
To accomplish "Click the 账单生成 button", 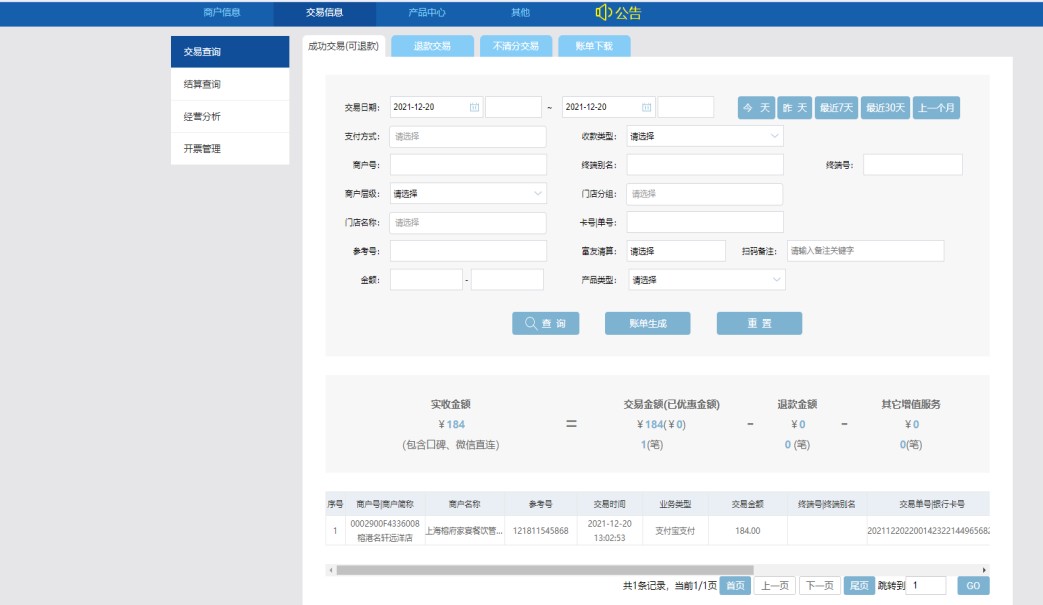I will (x=647, y=323).
